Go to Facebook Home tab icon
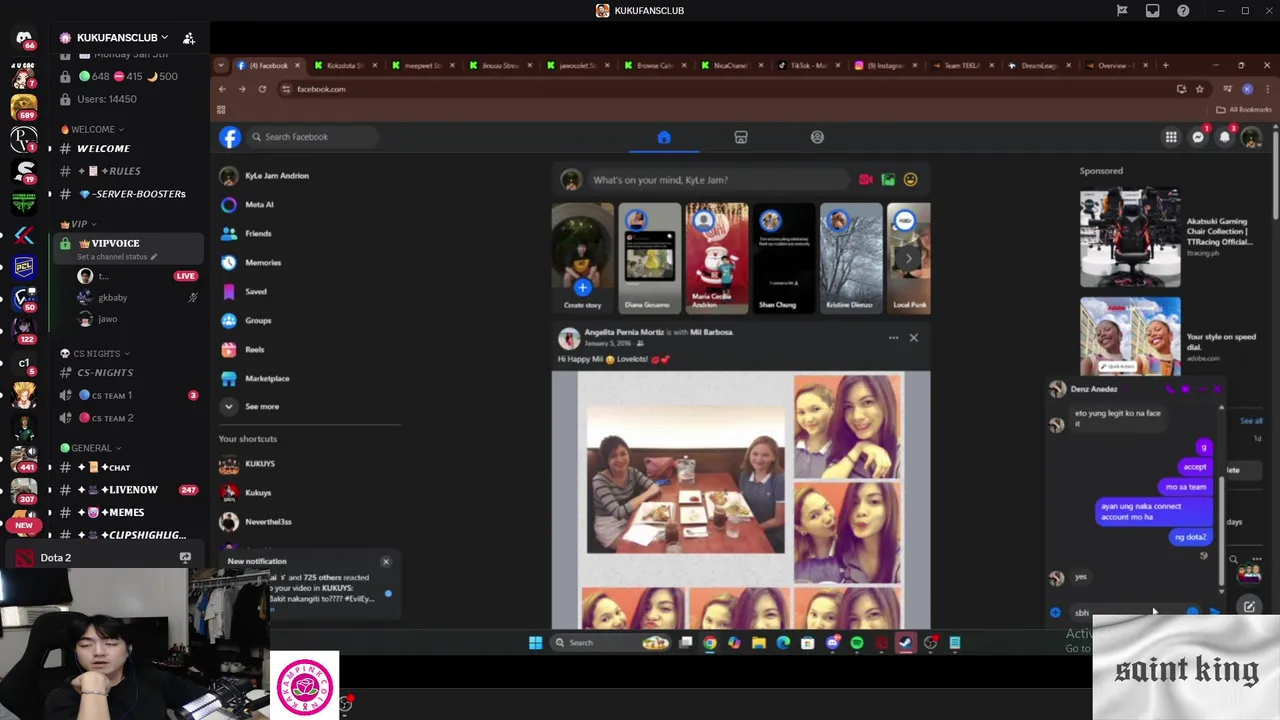Screen dimensions: 1280x720 [x=664, y=137]
